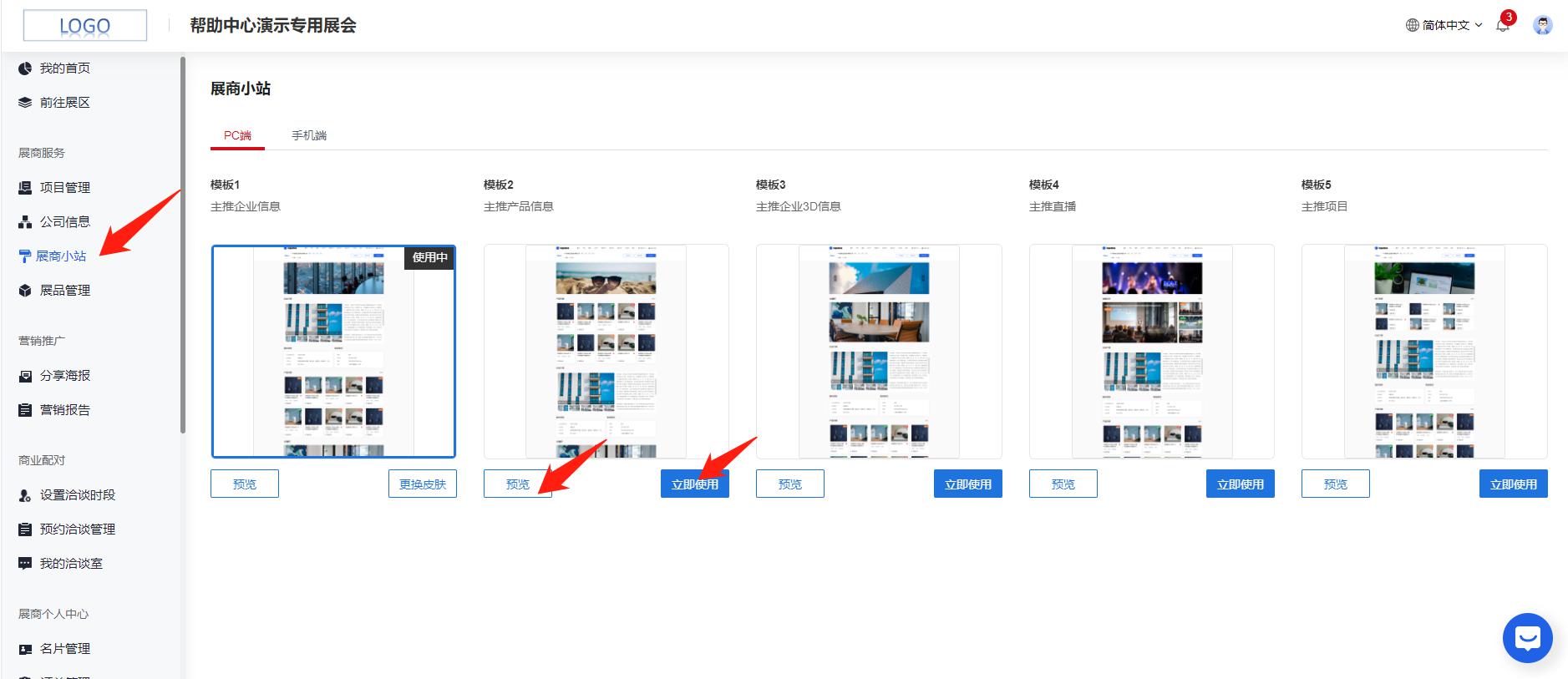Open the user avatar menu
Screen dimensions: 1568x679
[1542, 25]
